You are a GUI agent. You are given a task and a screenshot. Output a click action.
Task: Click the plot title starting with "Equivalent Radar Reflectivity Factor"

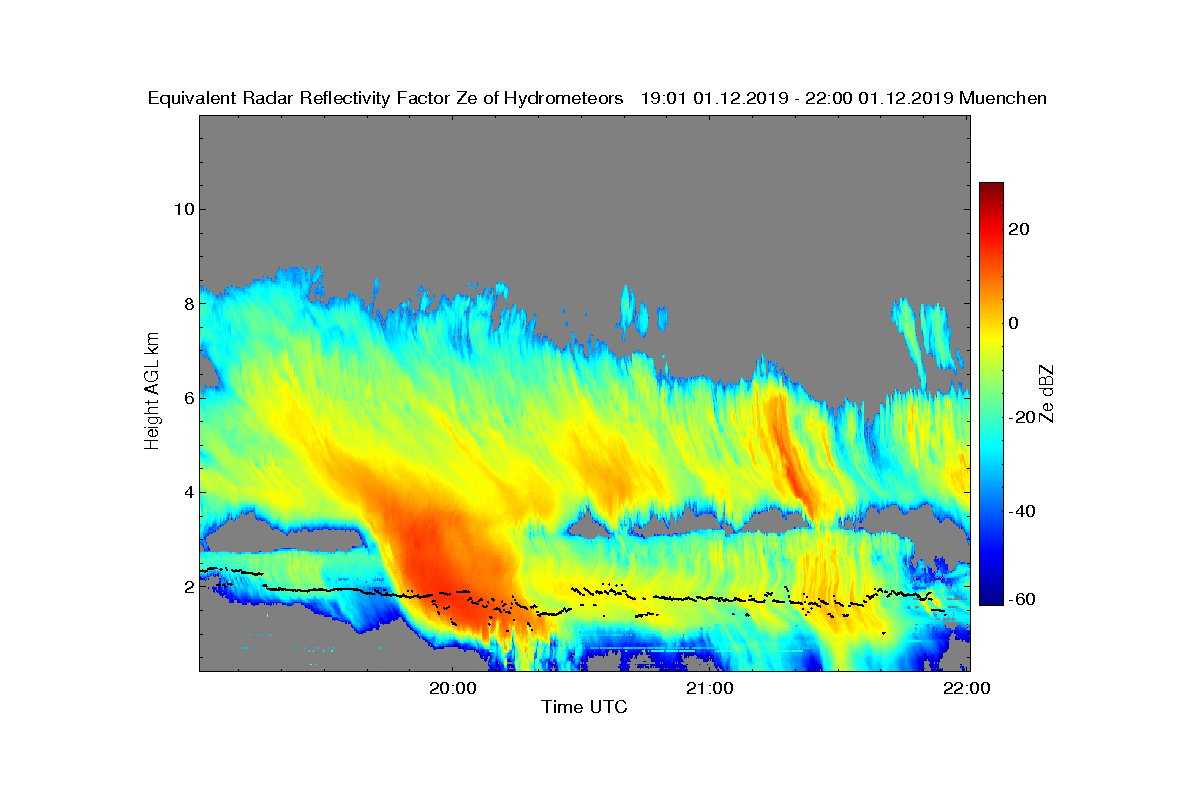tap(597, 98)
